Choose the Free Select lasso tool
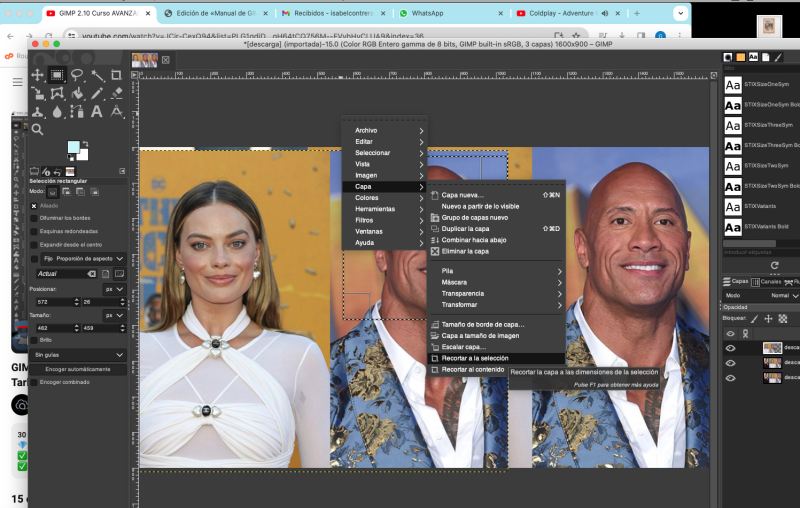 coord(78,75)
